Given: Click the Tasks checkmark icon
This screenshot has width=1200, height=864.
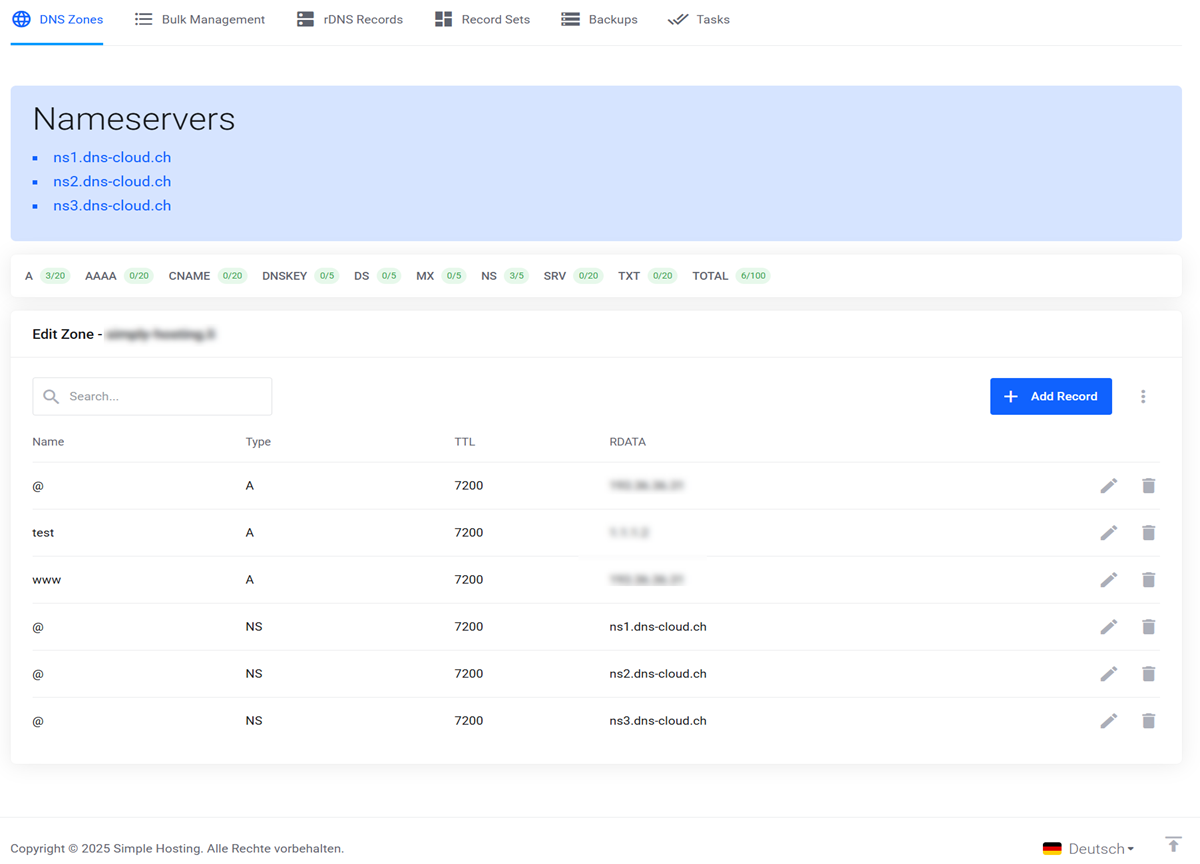Looking at the screenshot, I should [x=676, y=18].
